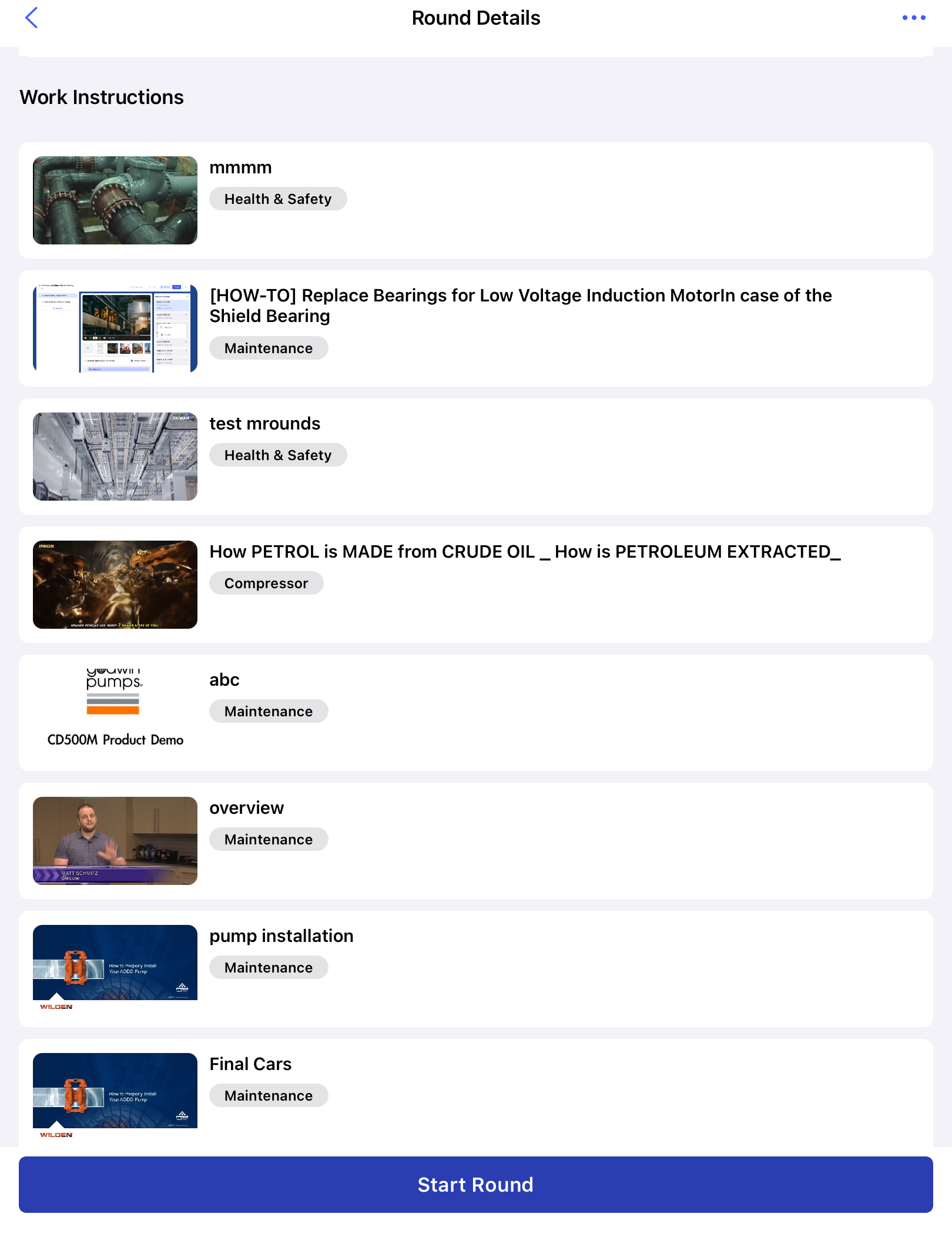
Task: Select the Compressor category tag
Action: point(266,583)
